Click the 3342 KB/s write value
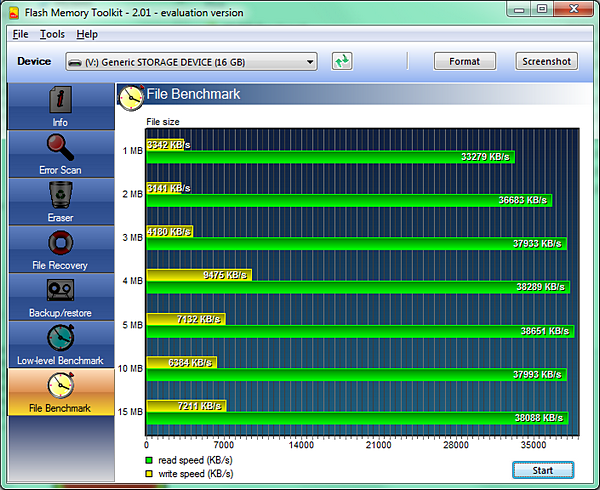Image resolution: width=600 pixels, height=490 pixels. pos(169,145)
